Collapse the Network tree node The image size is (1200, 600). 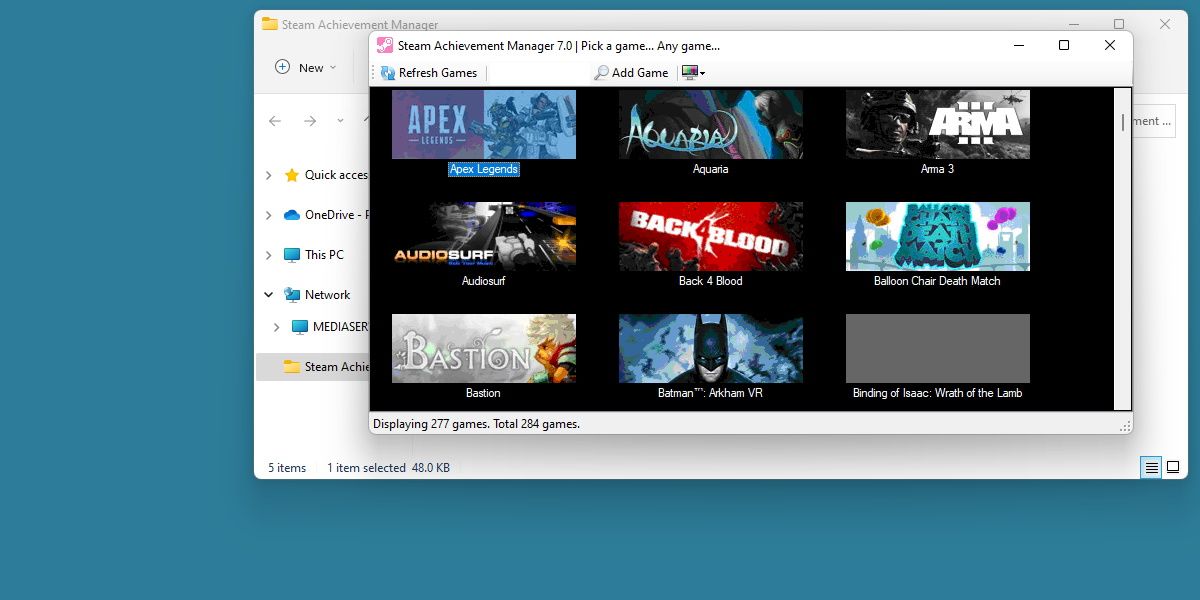[268, 294]
